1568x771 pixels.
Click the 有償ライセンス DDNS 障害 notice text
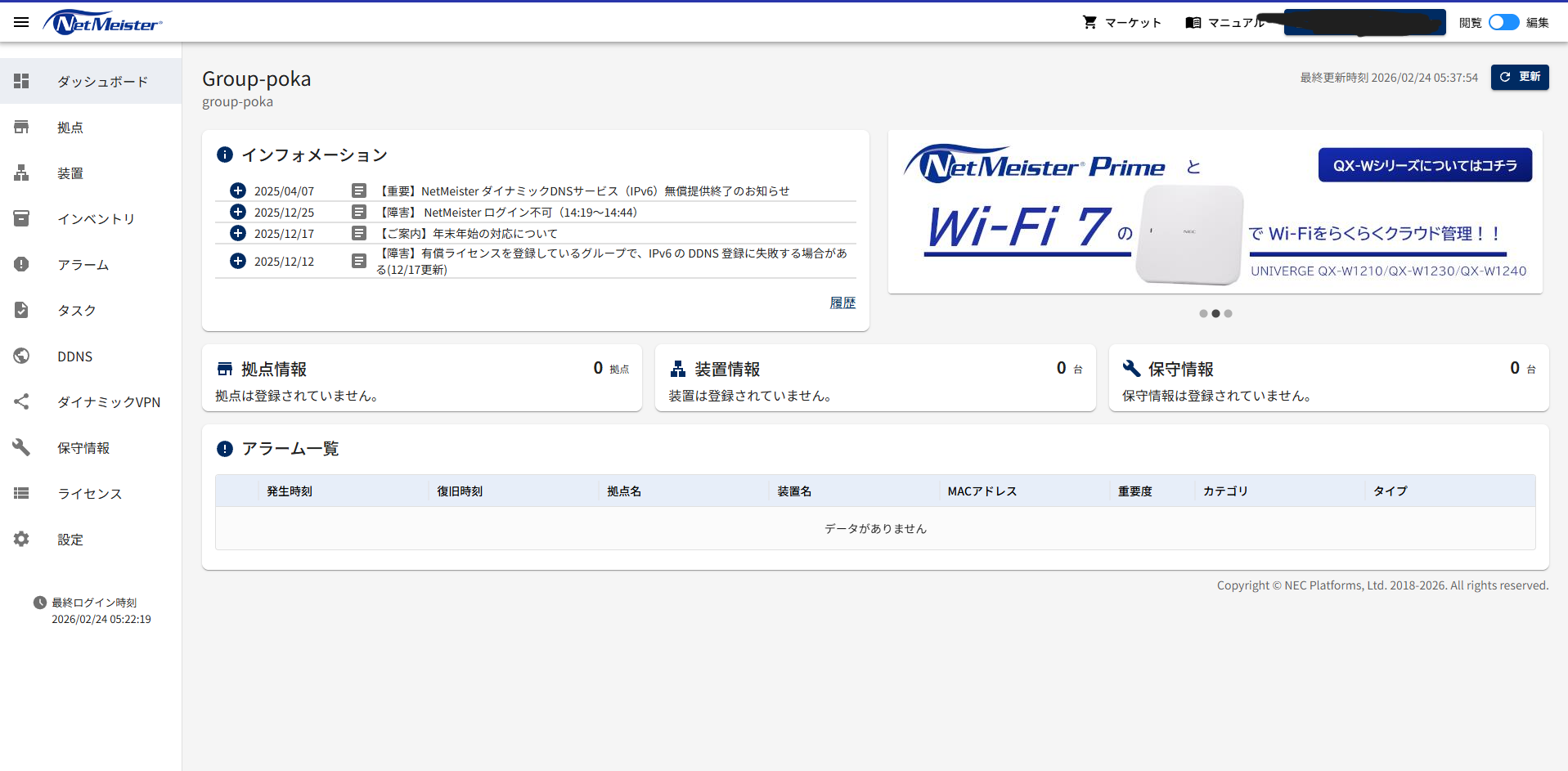tap(612, 261)
